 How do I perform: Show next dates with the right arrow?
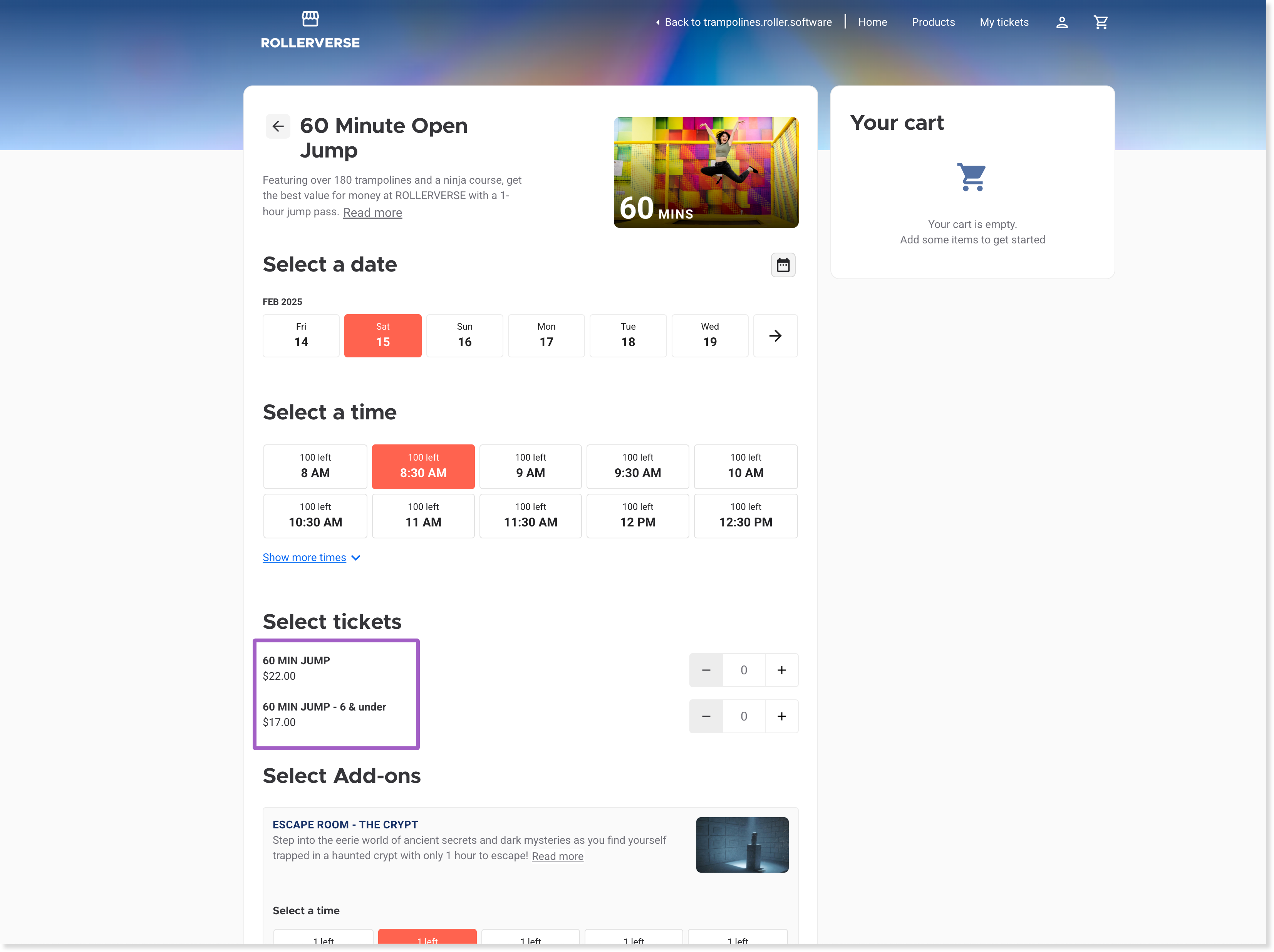coord(775,336)
